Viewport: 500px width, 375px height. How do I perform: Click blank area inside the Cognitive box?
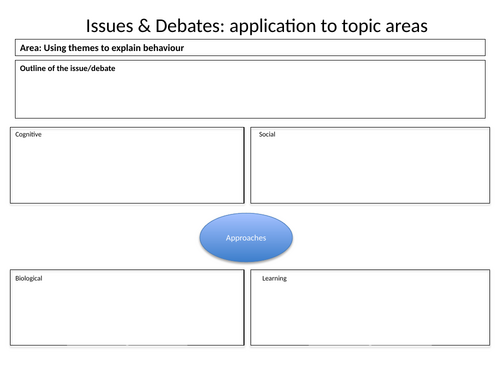tap(127, 170)
